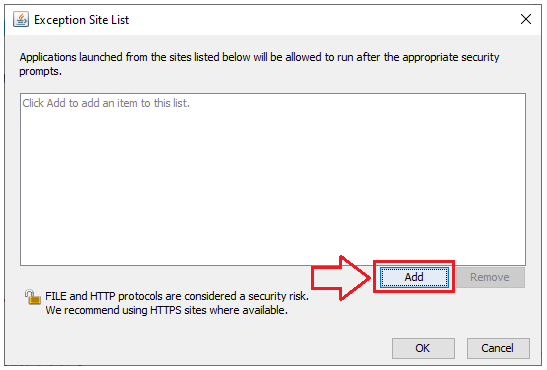Add a new site to the exception list
The width and height of the screenshot is (547, 370).
tap(414, 277)
